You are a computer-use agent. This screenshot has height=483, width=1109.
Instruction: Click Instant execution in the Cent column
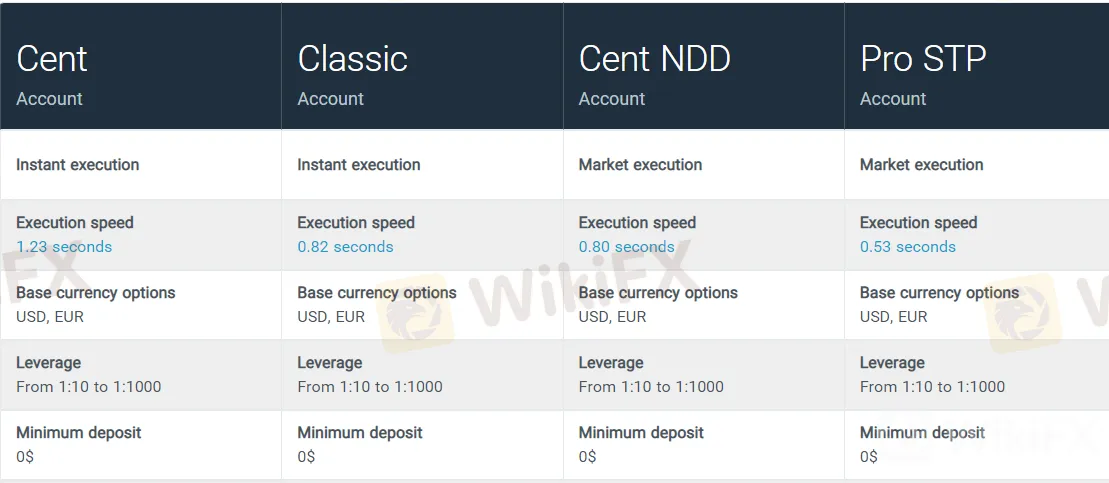78,165
